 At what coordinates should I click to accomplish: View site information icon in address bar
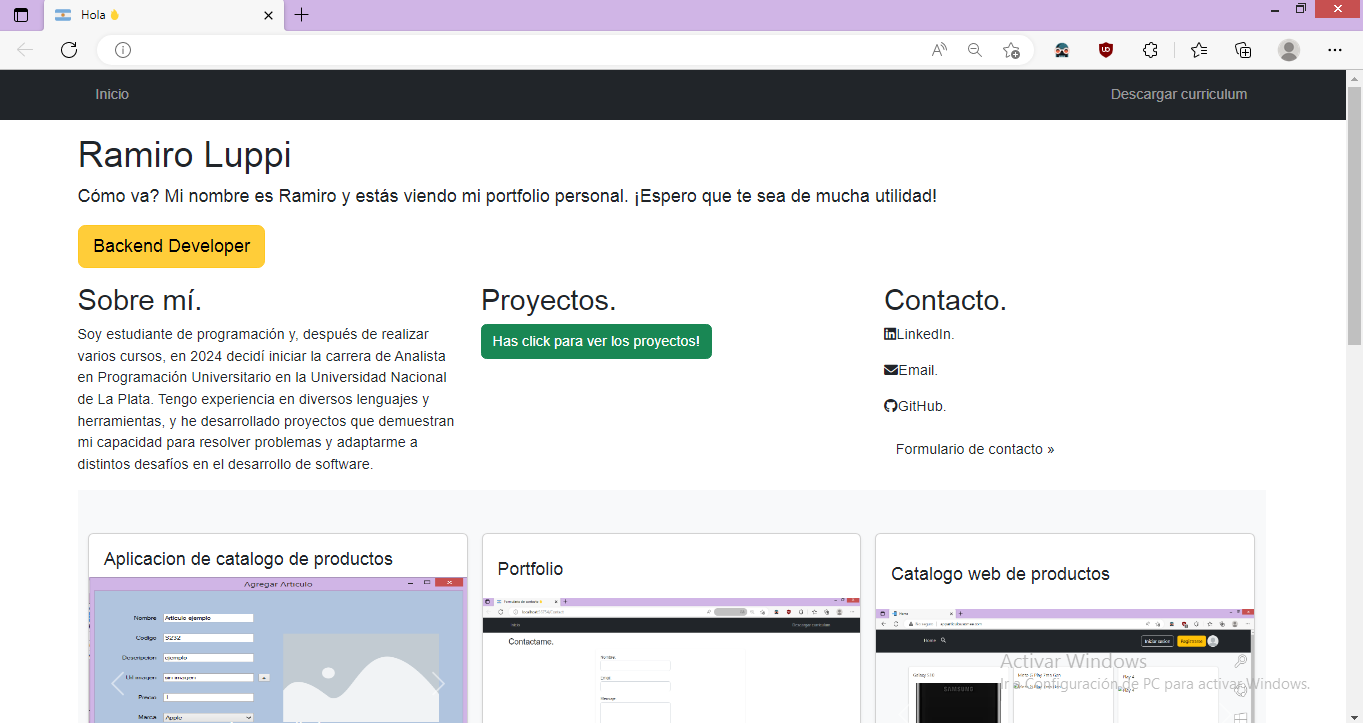[x=123, y=50]
